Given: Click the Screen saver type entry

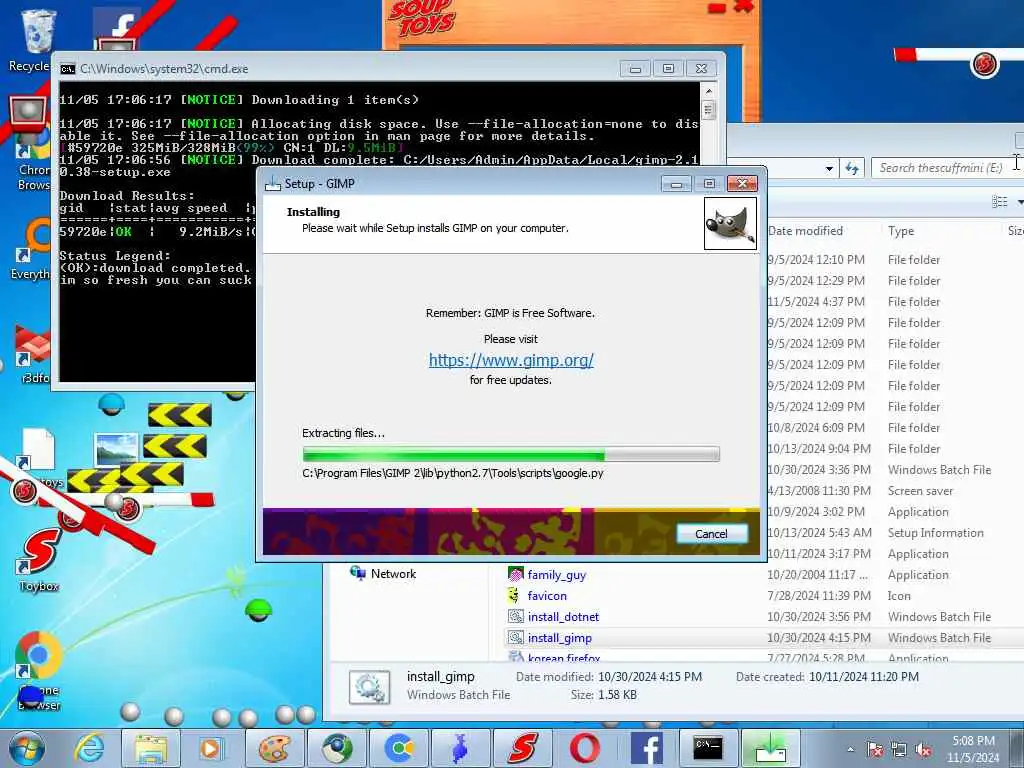Looking at the screenshot, I should coord(920,490).
